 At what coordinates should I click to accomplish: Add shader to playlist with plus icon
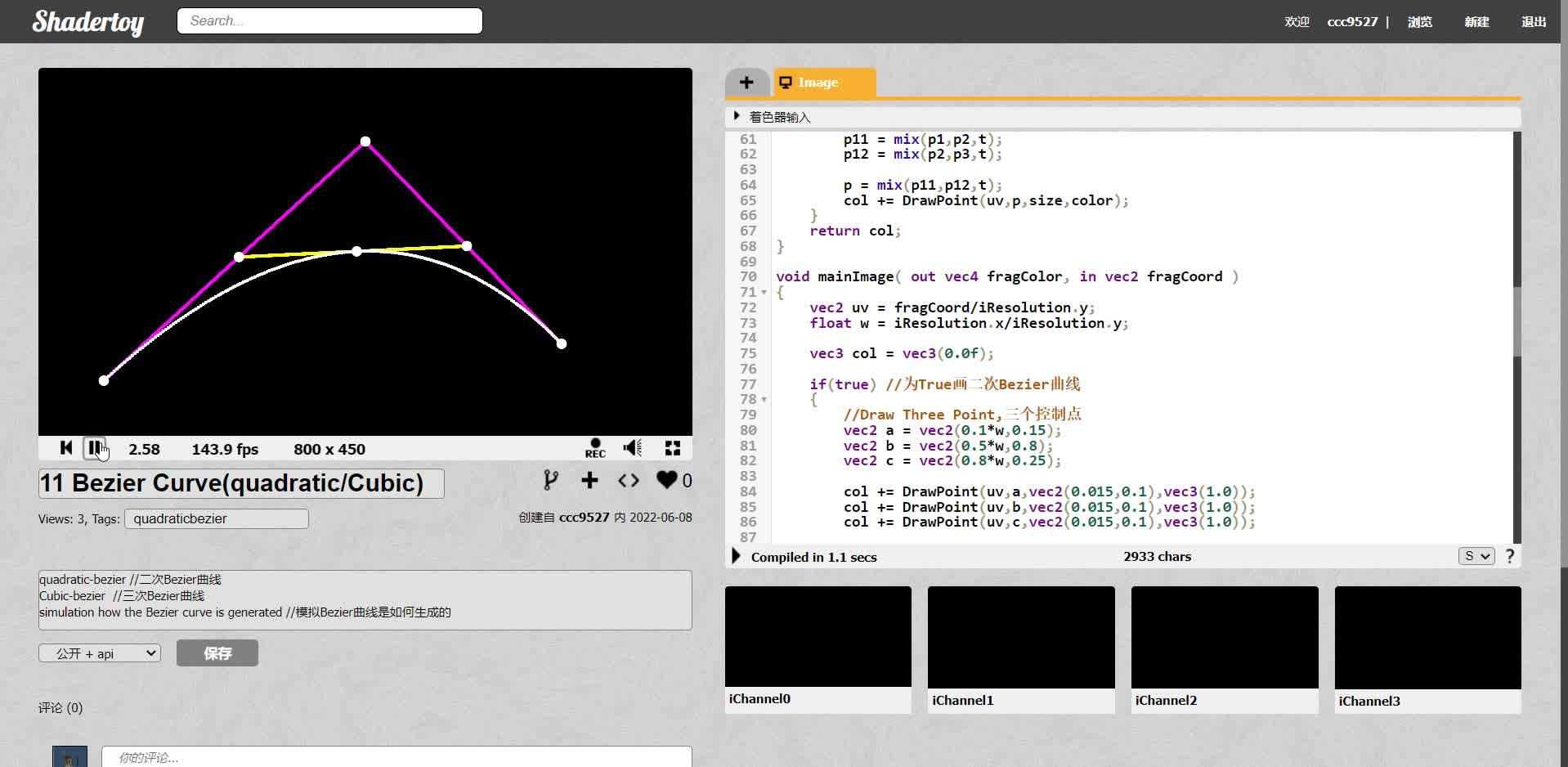pyautogui.click(x=589, y=481)
